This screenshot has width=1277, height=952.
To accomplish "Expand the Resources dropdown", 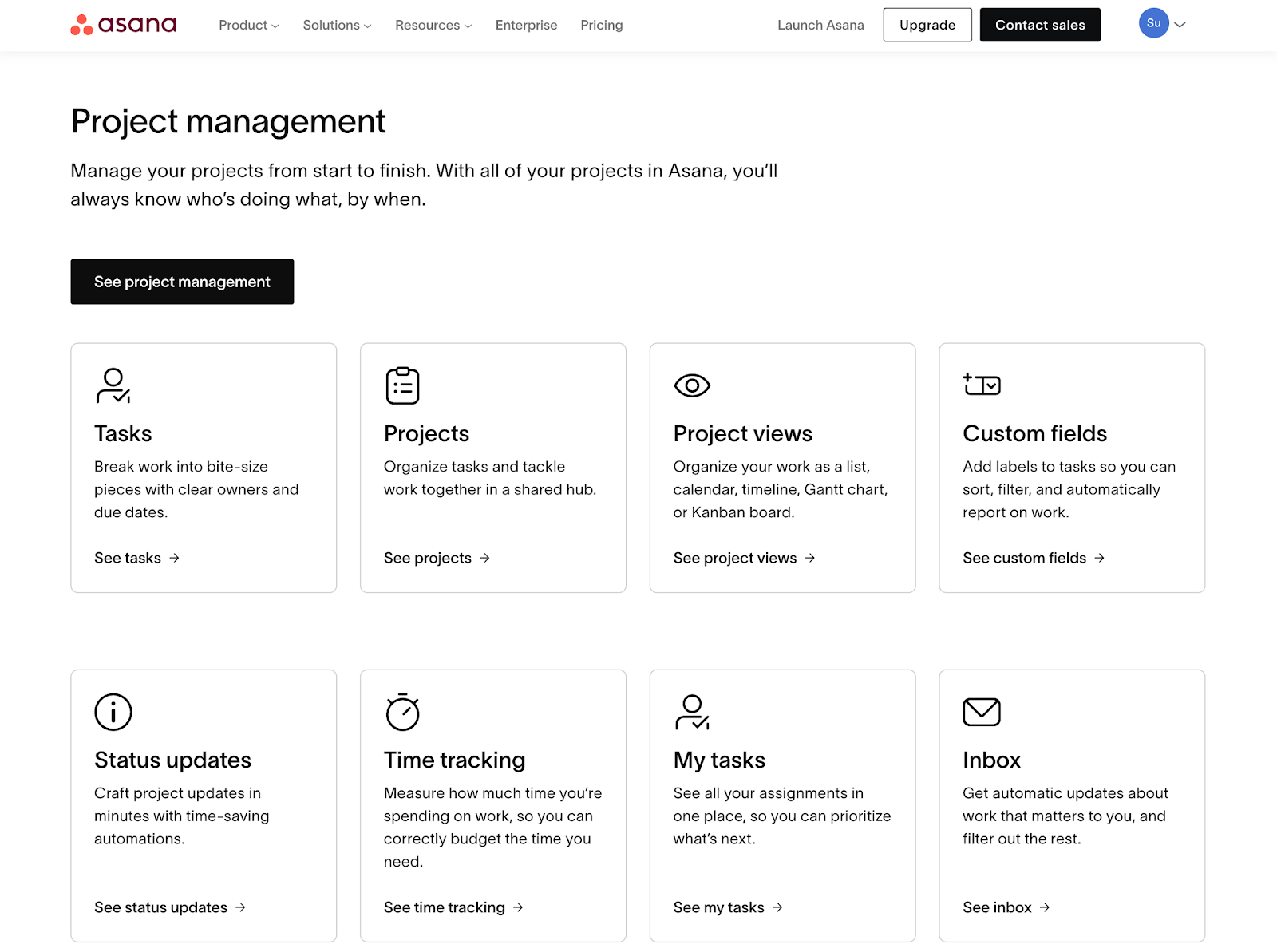I will point(432,25).
